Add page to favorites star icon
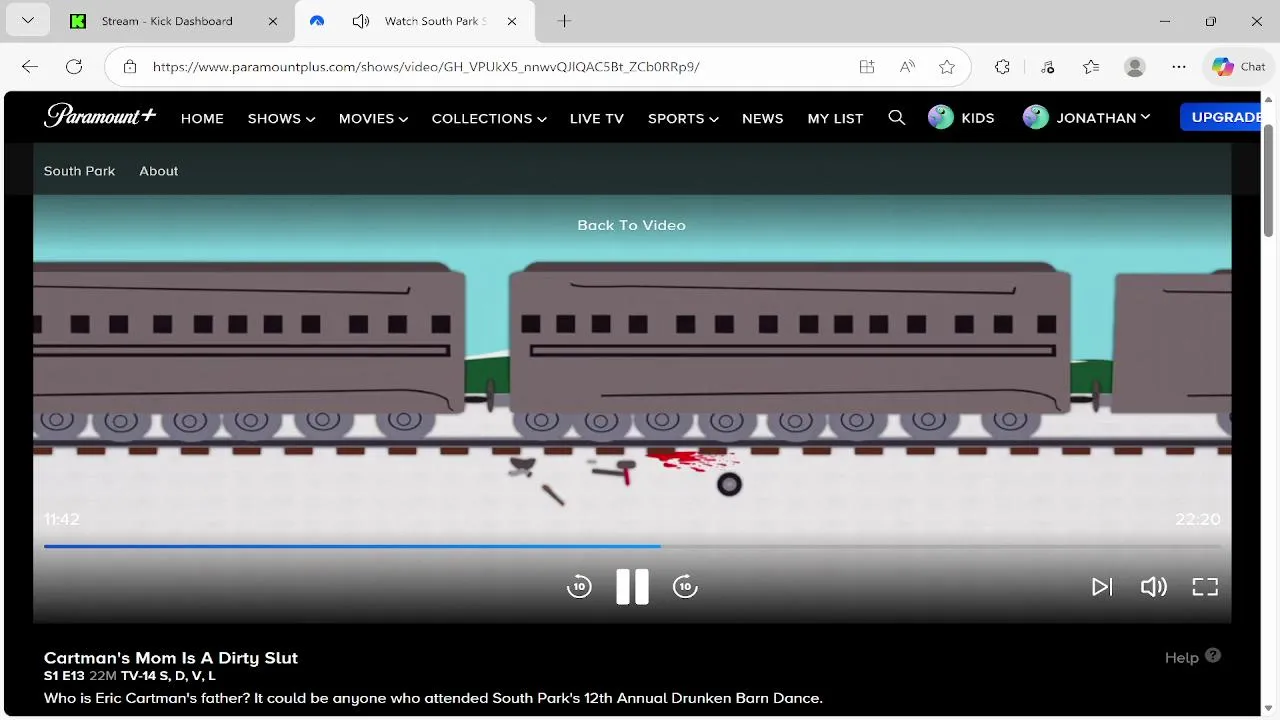Viewport: 1280px width, 720px height. [x=947, y=67]
